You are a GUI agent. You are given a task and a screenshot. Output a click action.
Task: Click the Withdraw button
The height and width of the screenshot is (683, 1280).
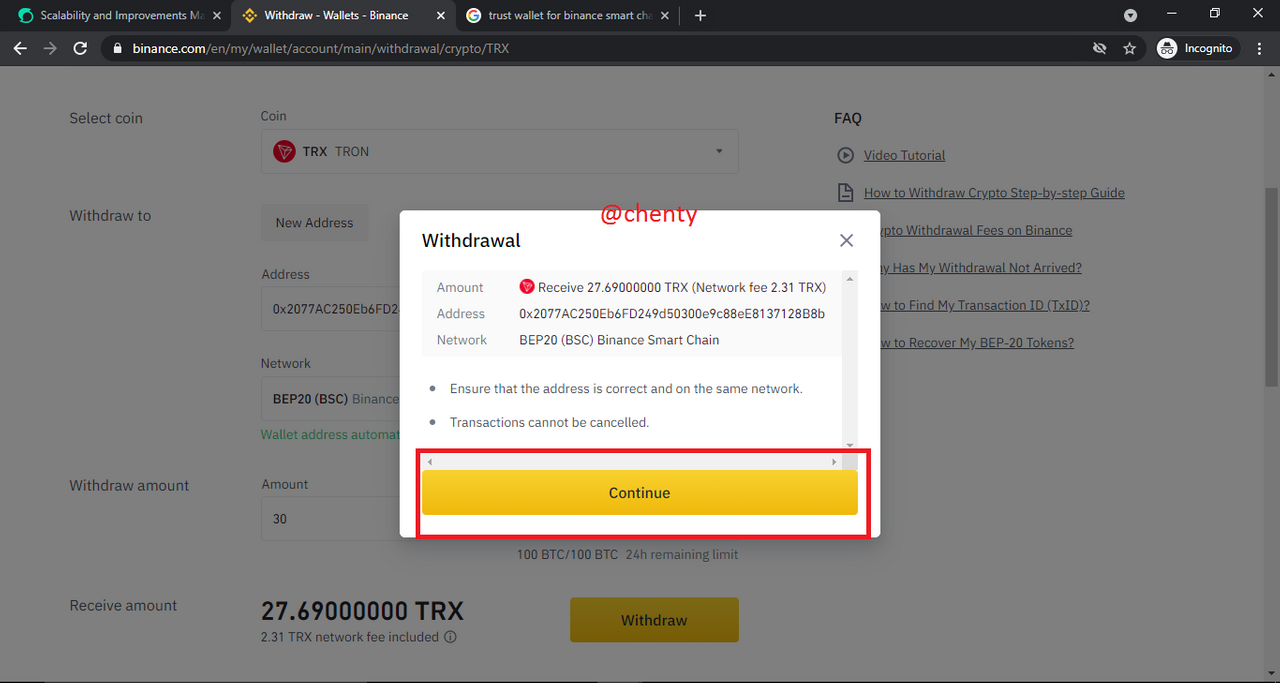(654, 620)
